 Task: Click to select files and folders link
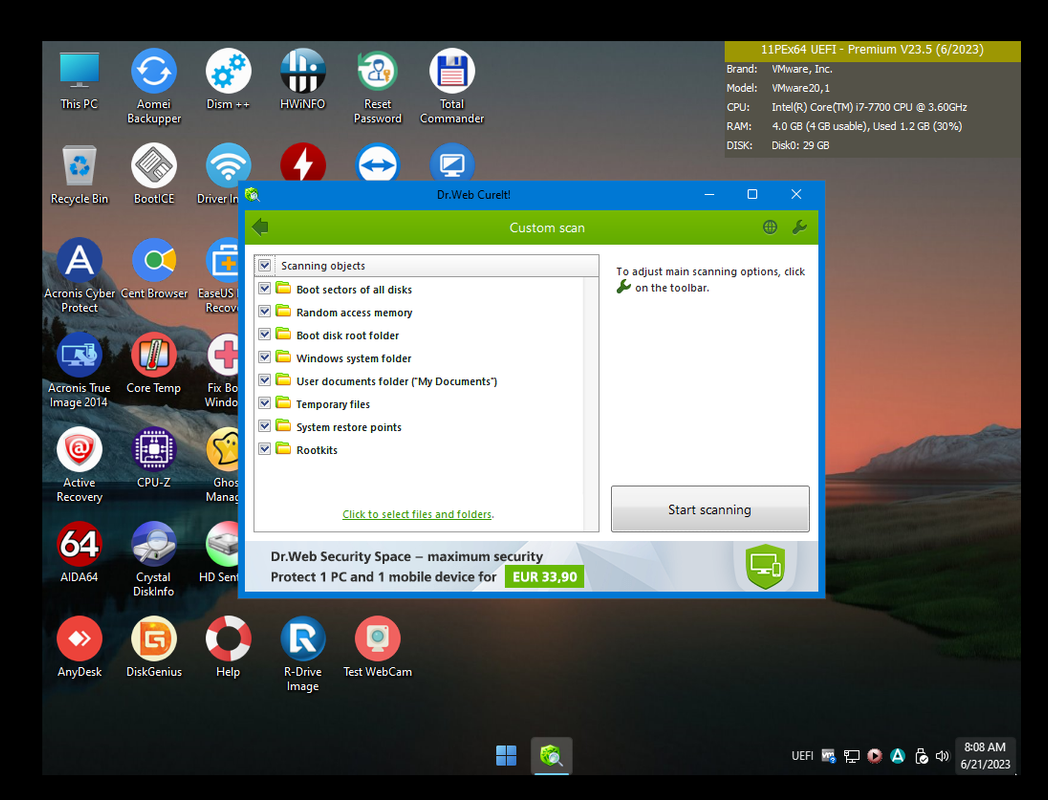point(417,514)
